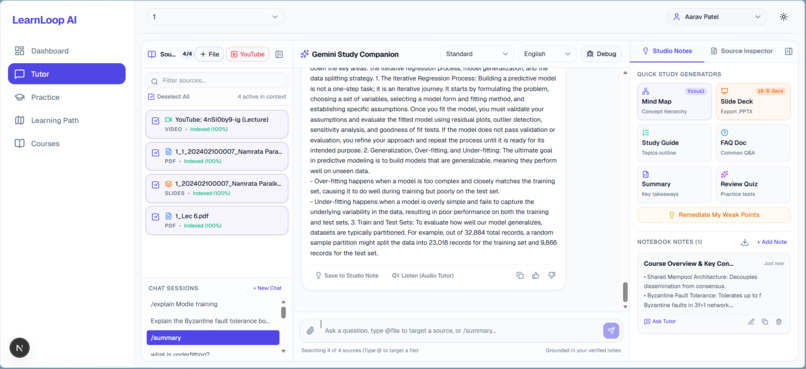Open 'what is underfitting?' chat session
Viewport: 806px width, 369px height.
point(213,354)
